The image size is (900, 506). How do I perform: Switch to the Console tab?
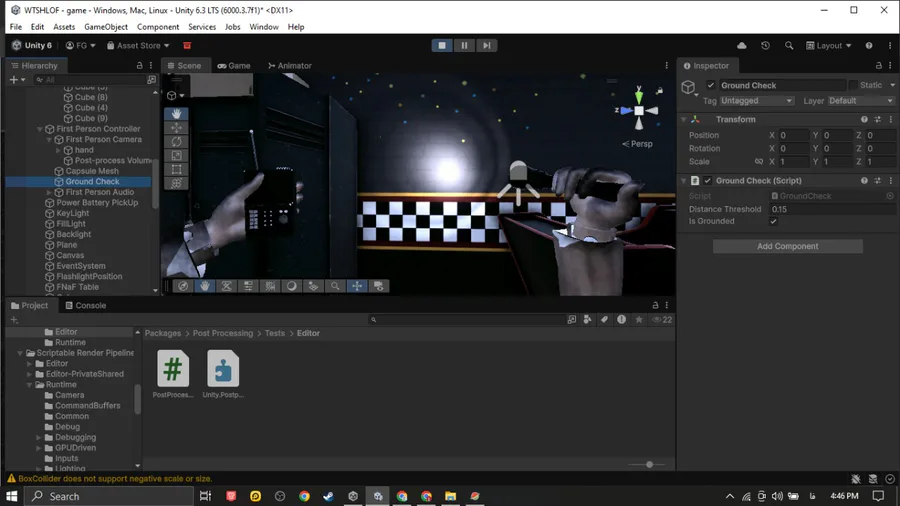click(86, 305)
